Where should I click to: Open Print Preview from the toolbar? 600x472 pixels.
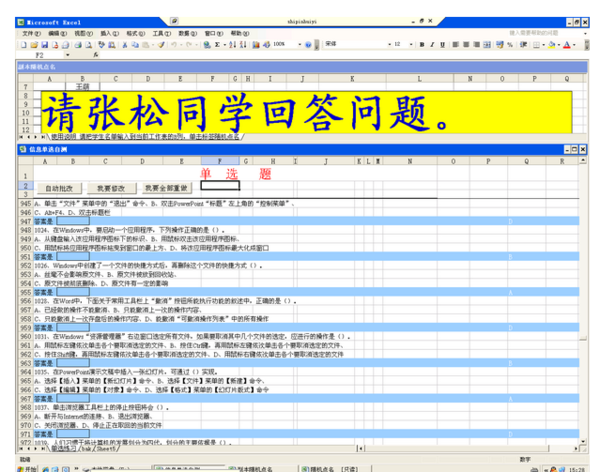coord(88,45)
